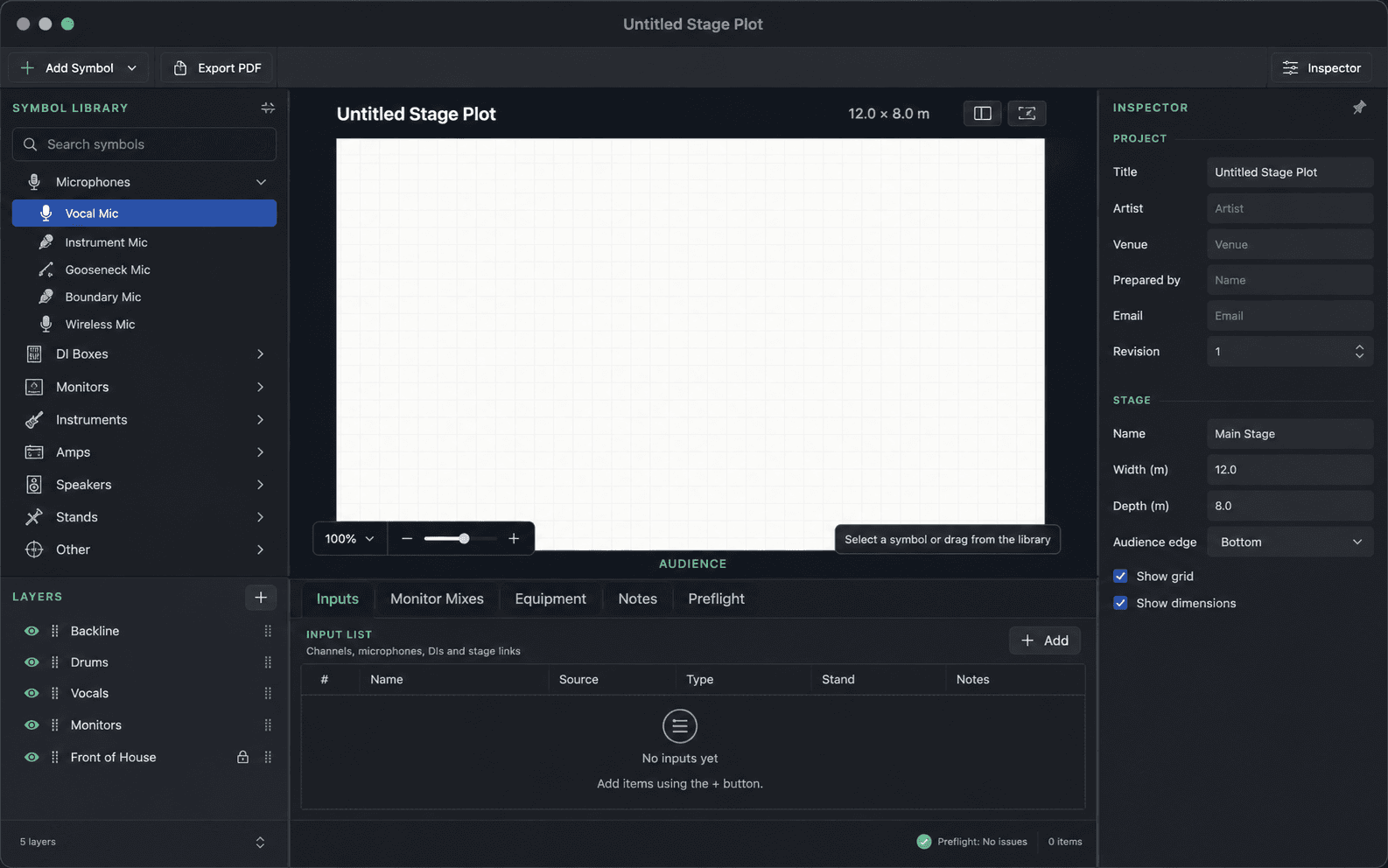Expand the layers panel footer chevron

[x=260, y=842]
